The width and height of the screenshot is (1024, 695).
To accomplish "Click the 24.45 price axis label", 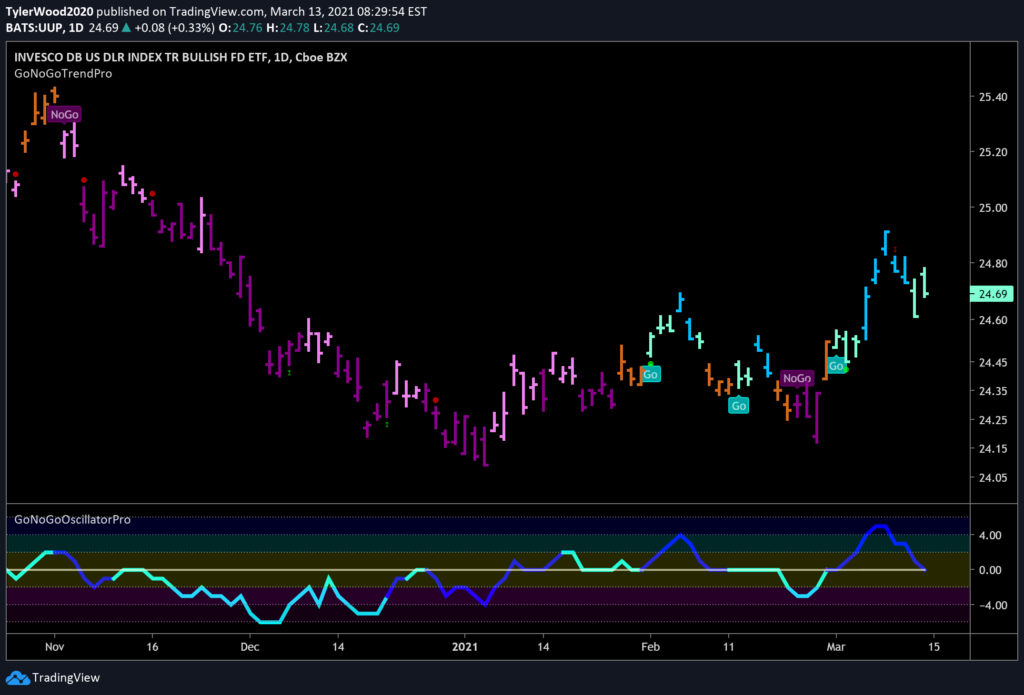I will tap(993, 362).
